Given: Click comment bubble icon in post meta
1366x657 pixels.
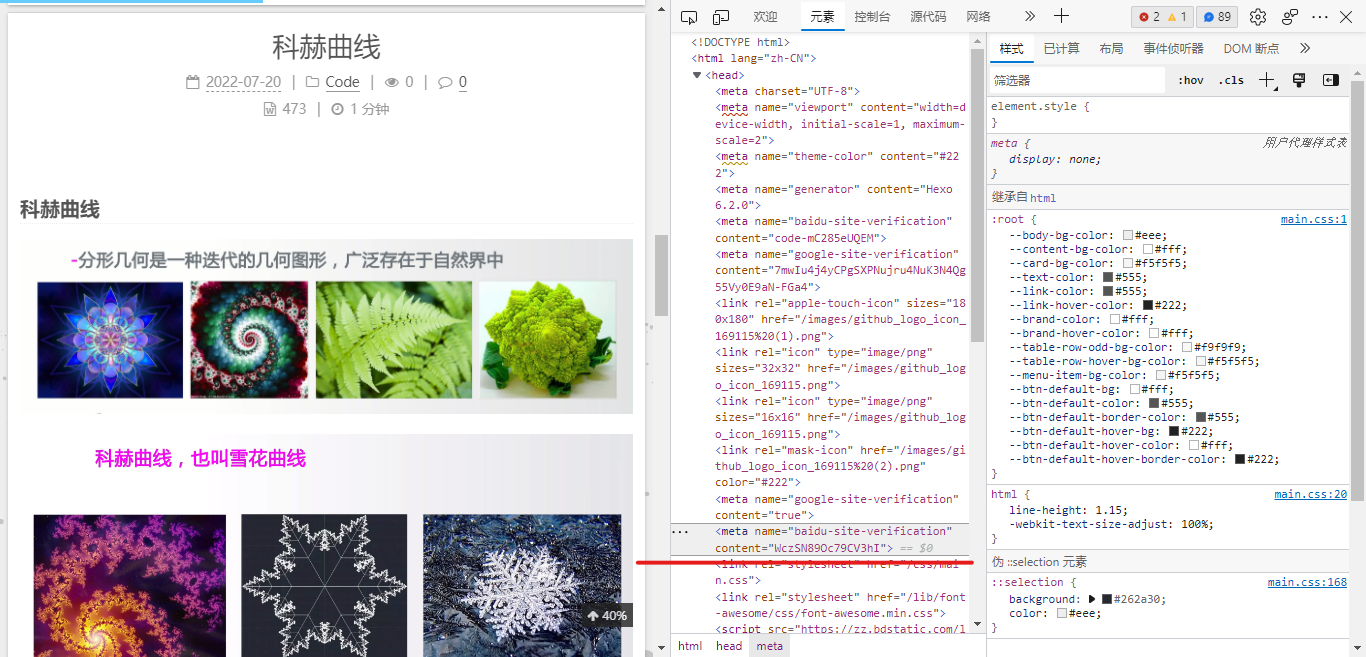Looking at the screenshot, I should pos(445,82).
